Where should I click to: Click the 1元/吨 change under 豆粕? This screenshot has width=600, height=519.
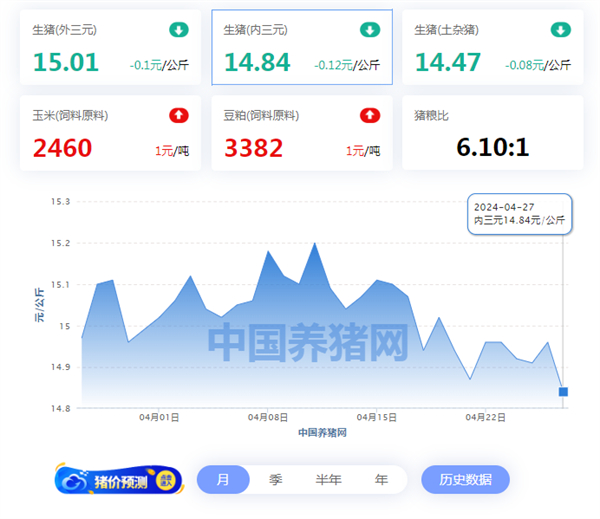[x=363, y=151]
